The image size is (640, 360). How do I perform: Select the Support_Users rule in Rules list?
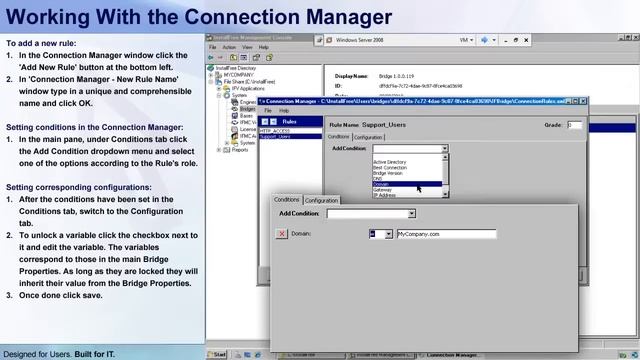290,136
